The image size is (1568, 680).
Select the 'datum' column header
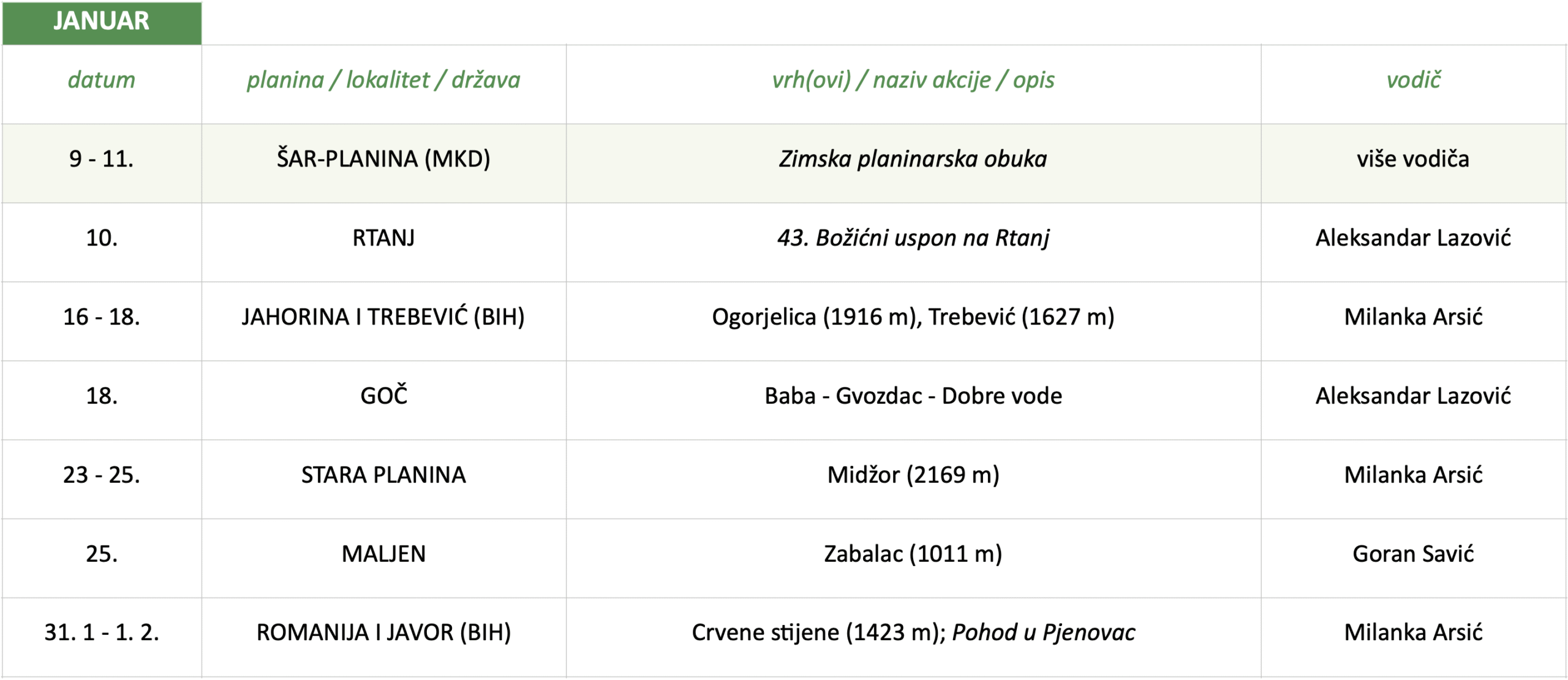point(102,80)
